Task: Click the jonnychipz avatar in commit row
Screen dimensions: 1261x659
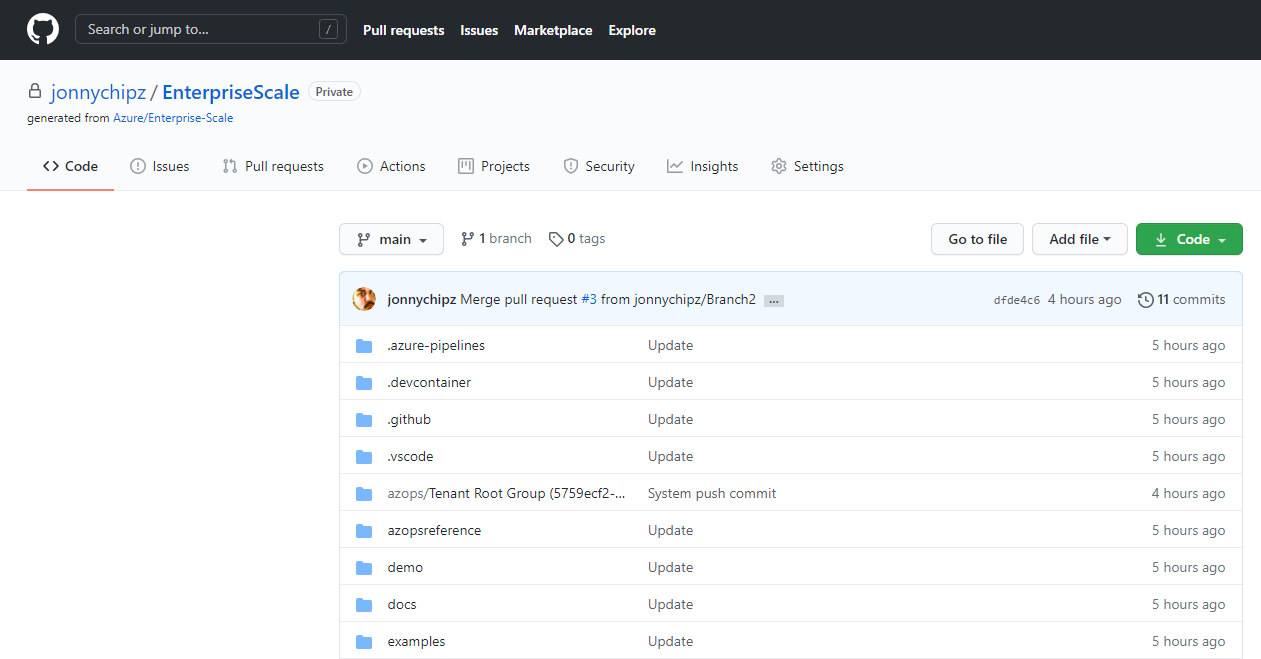Action: 365,299
